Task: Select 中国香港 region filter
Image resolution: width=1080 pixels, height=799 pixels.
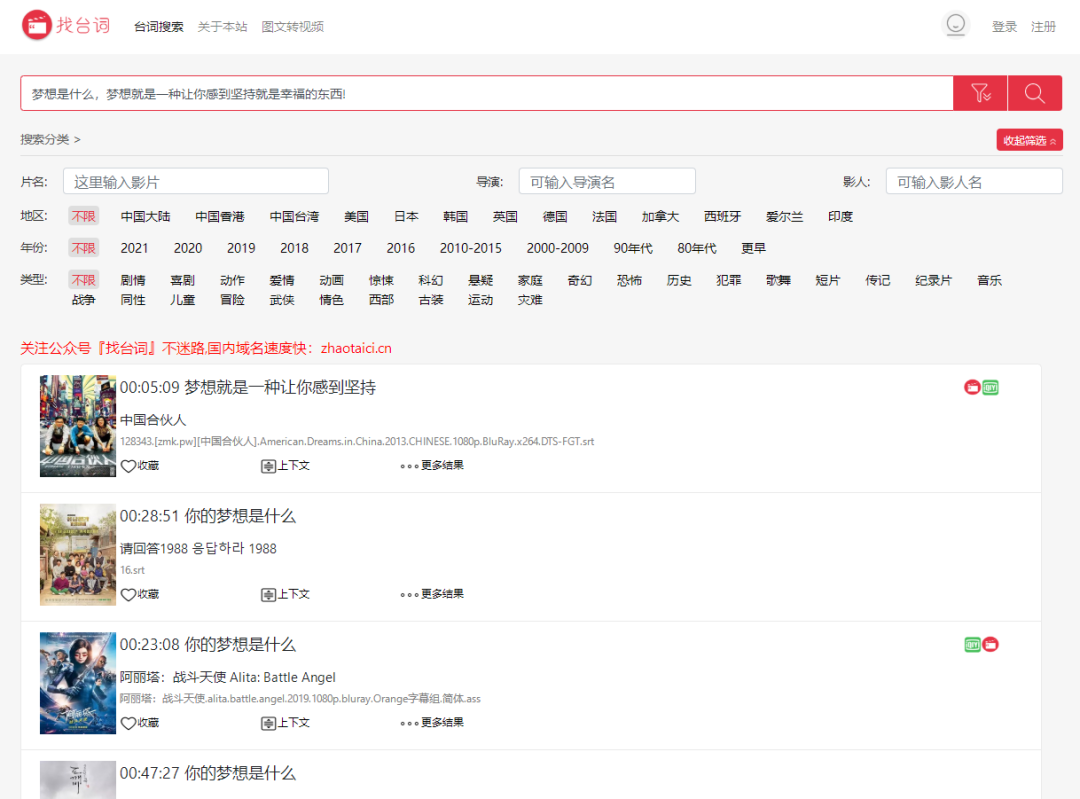Action: tap(220, 216)
